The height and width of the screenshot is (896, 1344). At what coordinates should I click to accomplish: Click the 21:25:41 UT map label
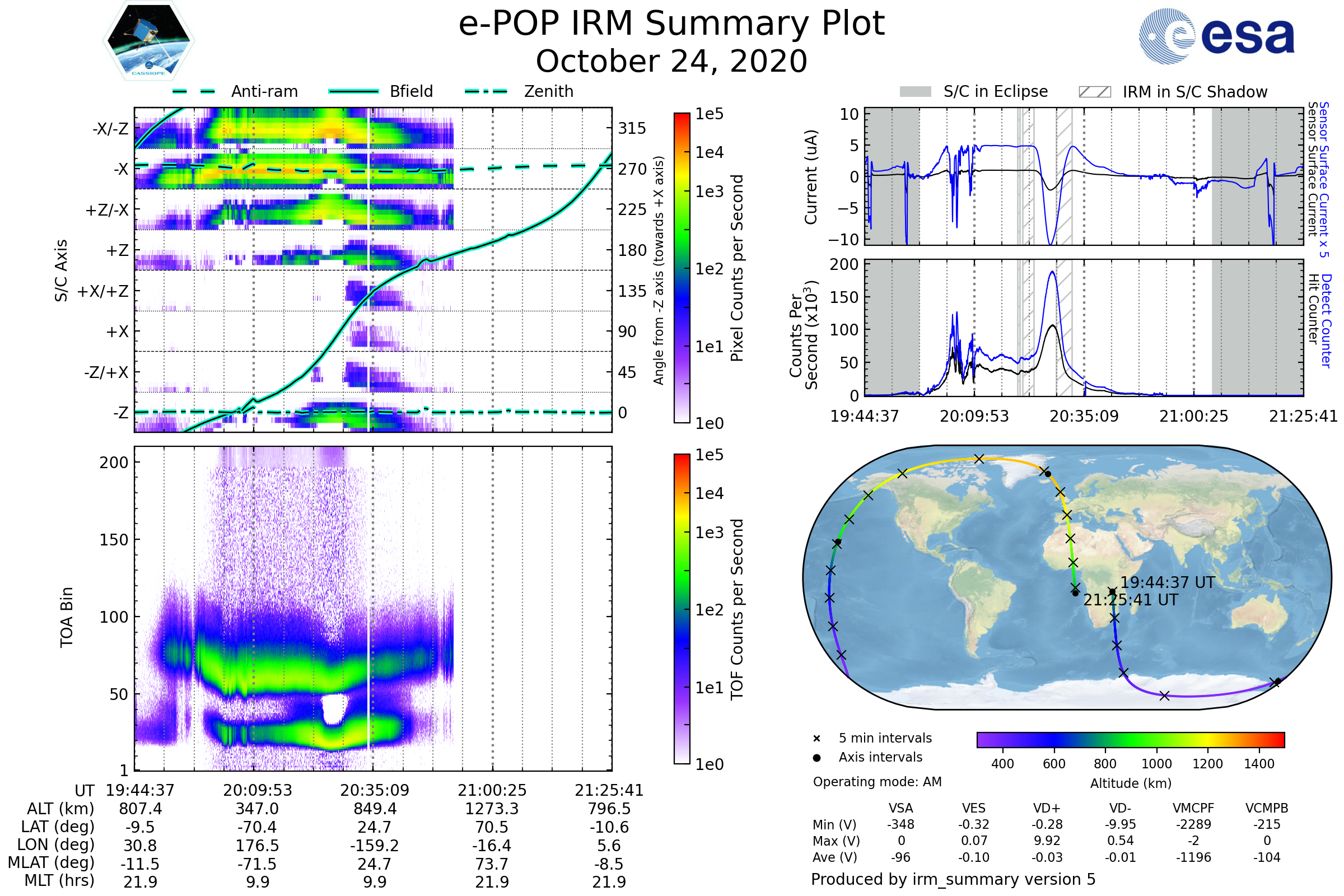point(1130,600)
